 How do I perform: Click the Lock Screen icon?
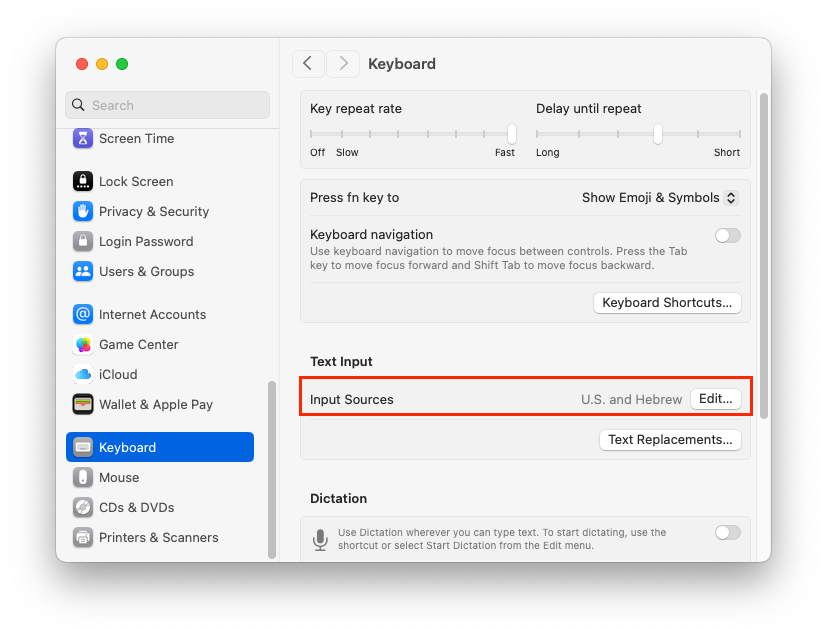(83, 181)
